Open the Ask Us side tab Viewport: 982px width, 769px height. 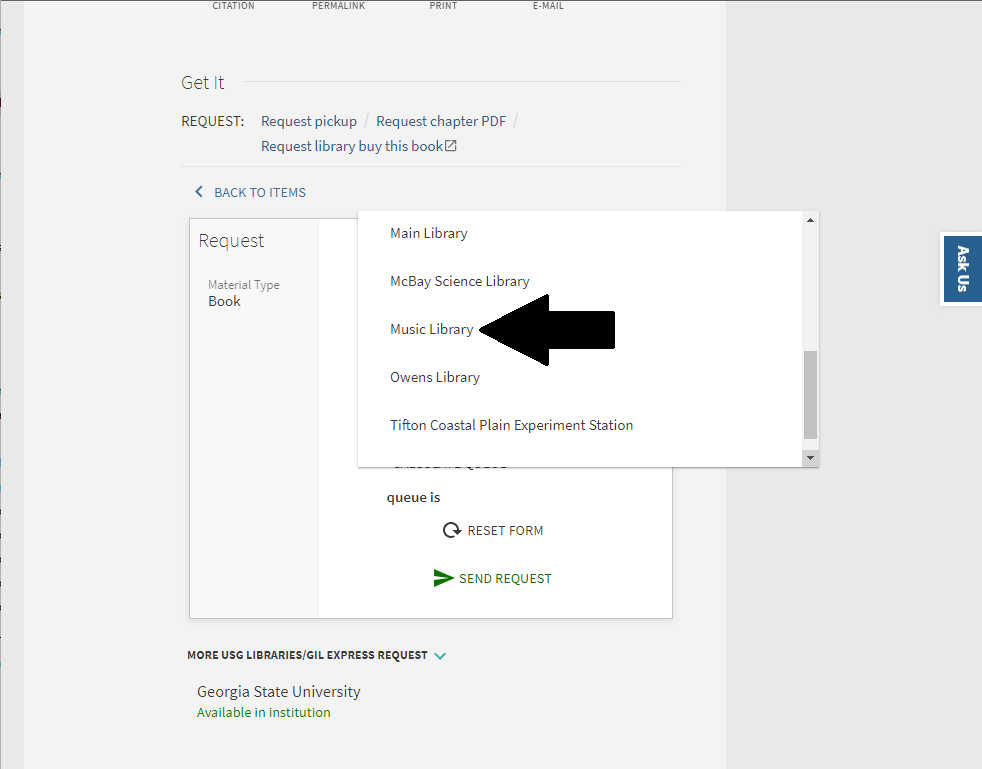point(961,268)
